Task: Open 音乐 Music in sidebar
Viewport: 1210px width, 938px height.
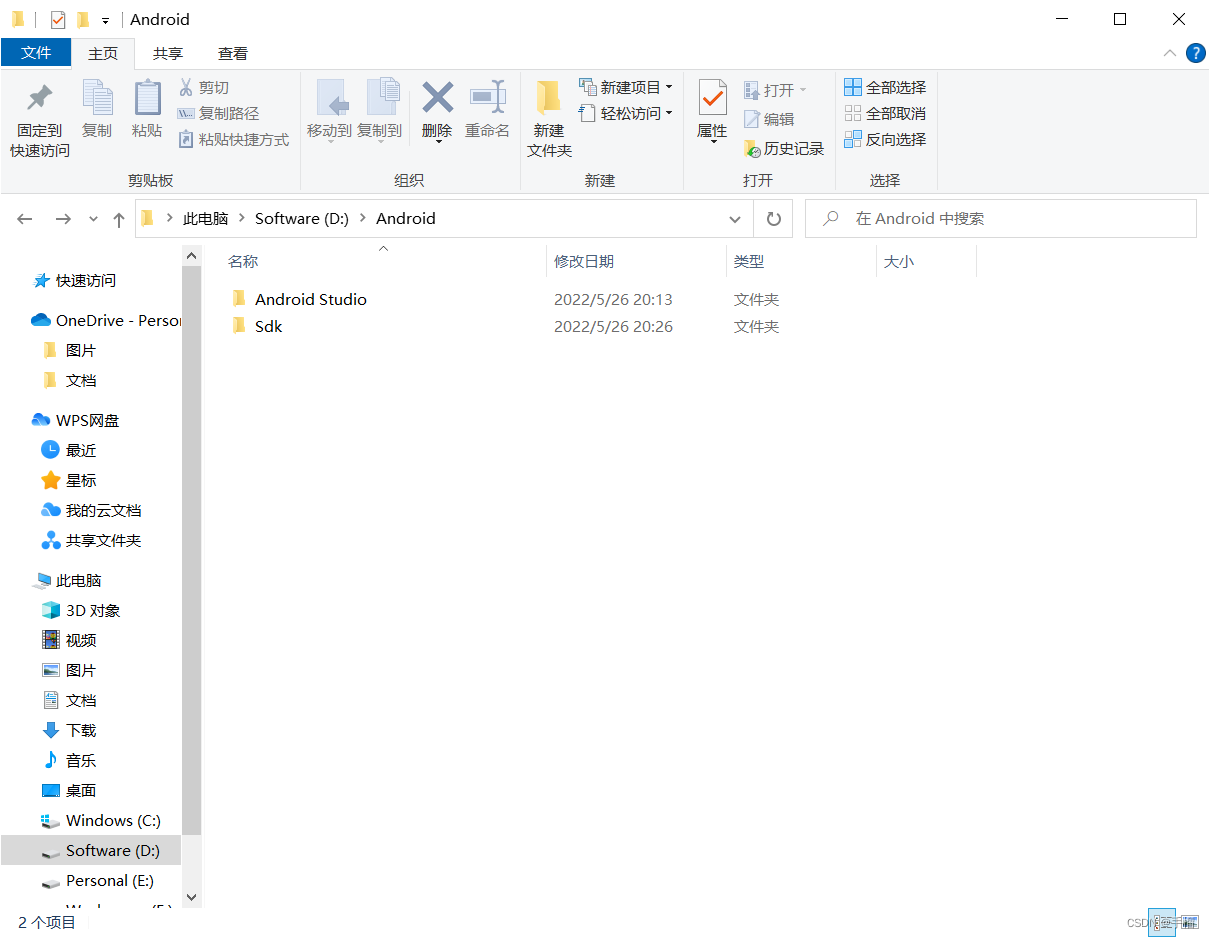Action: pos(81,761)
